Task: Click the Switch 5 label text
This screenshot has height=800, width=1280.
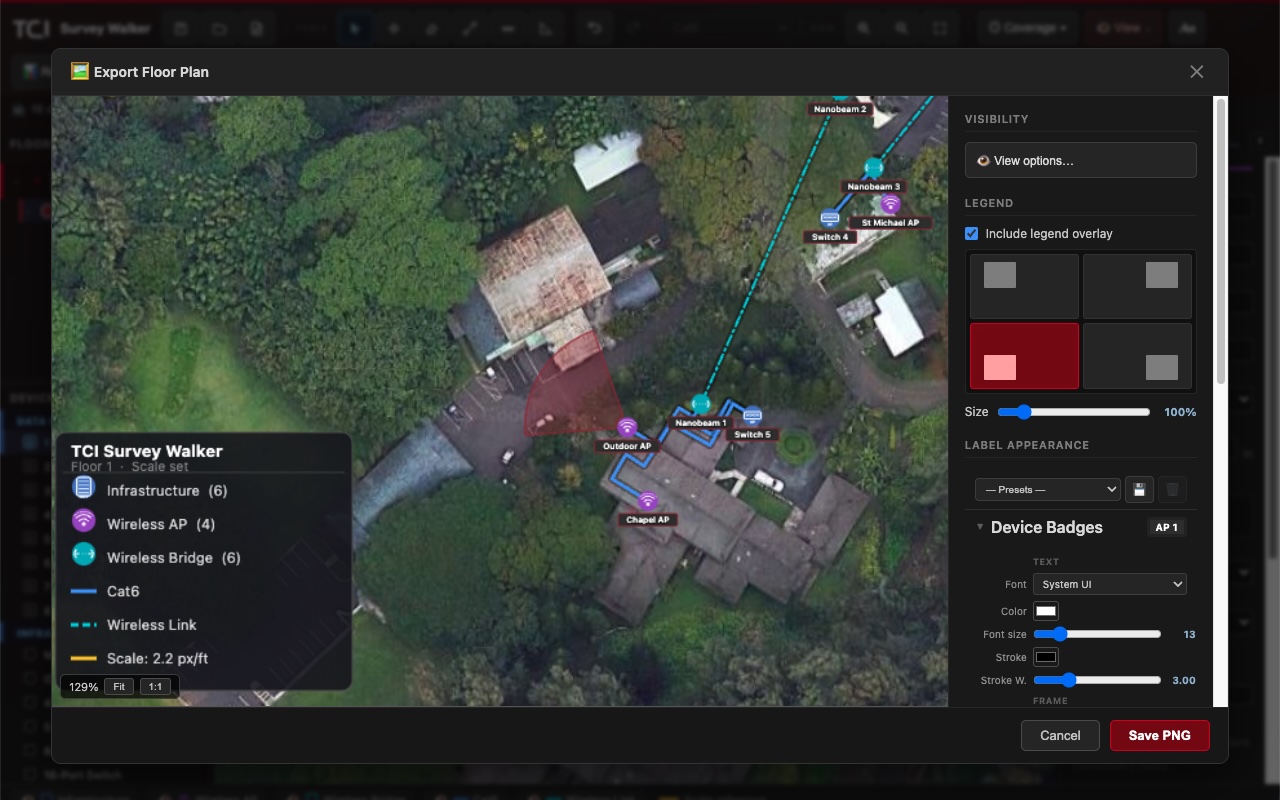Action: tap(753, 435)
